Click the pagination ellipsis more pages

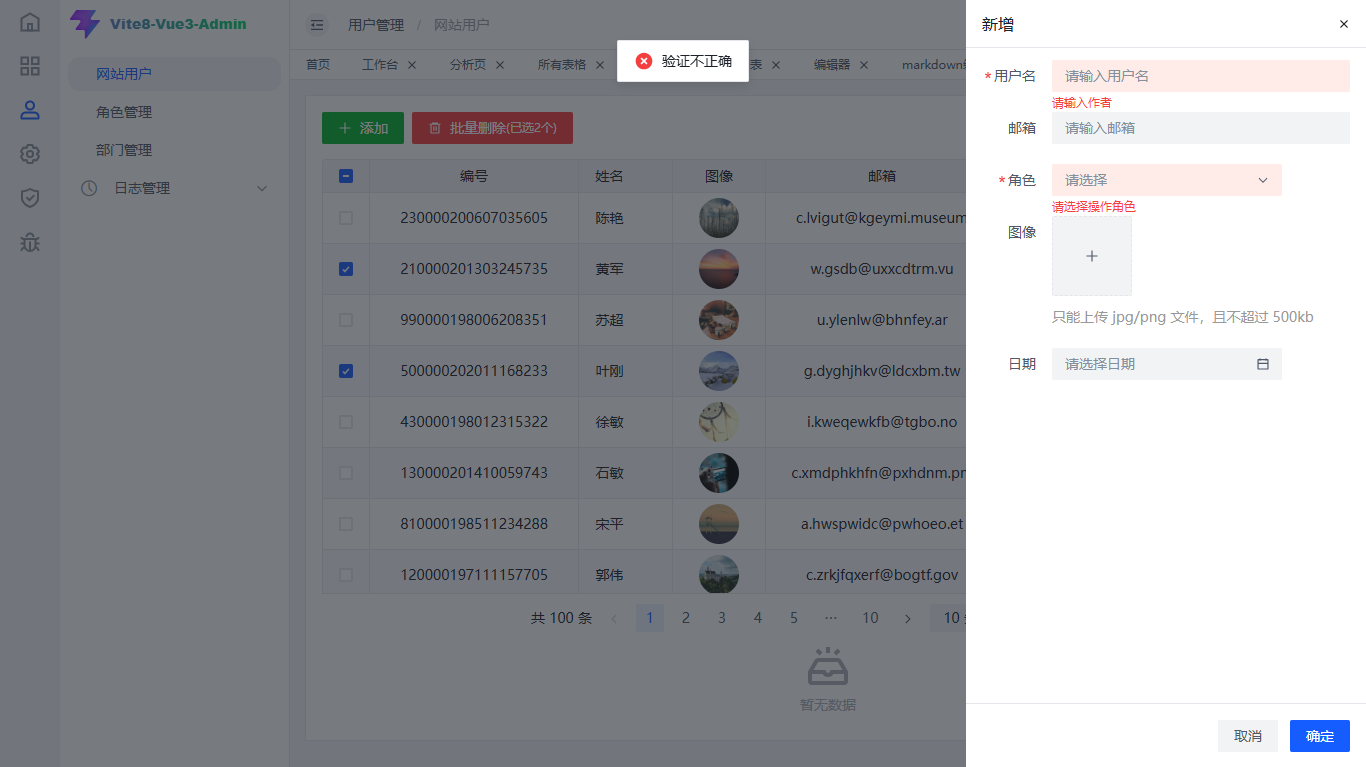(830, 618)
